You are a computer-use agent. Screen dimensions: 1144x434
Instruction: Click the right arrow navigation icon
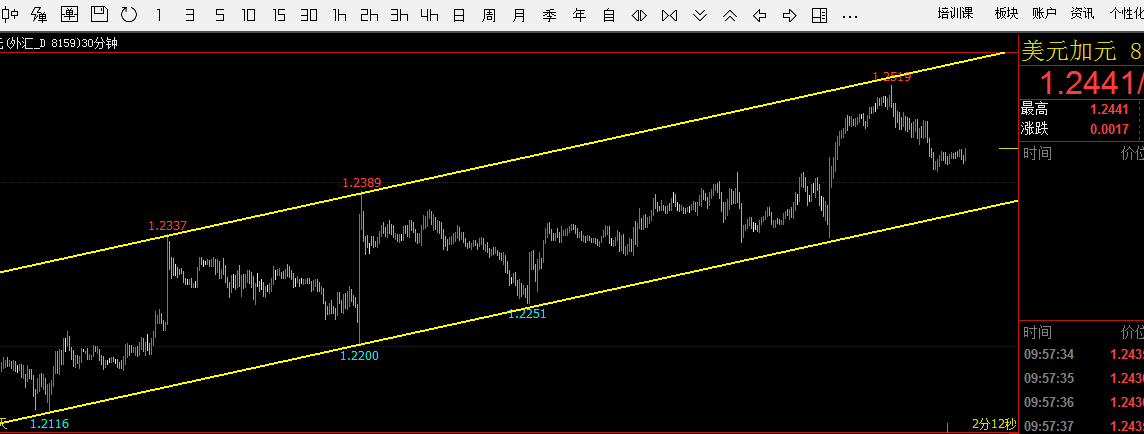789,15
